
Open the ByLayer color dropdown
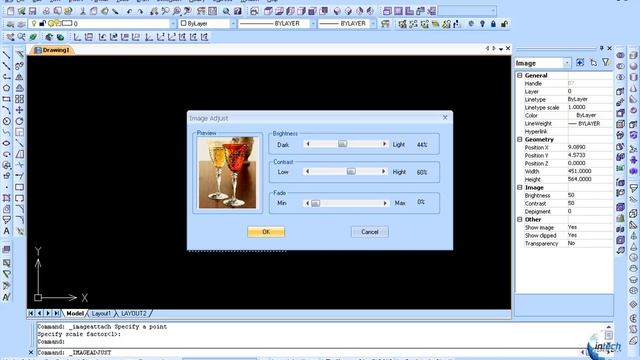click(233, 24)
